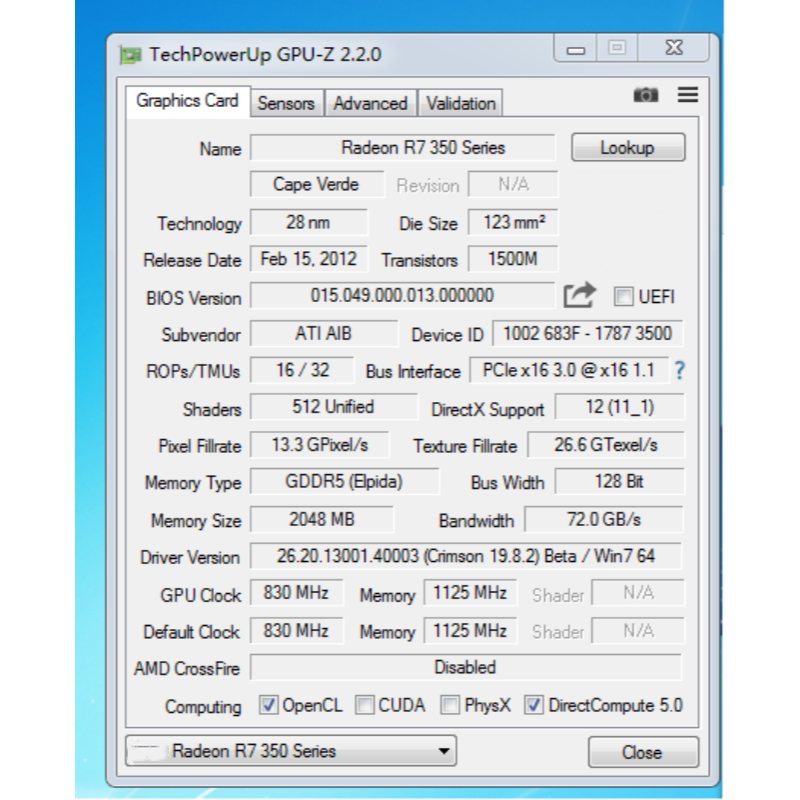Image resolution: width=800 pixels, height=800 pixels.
Task: Switch to the Sensors tab
Action: coord(286,104)
